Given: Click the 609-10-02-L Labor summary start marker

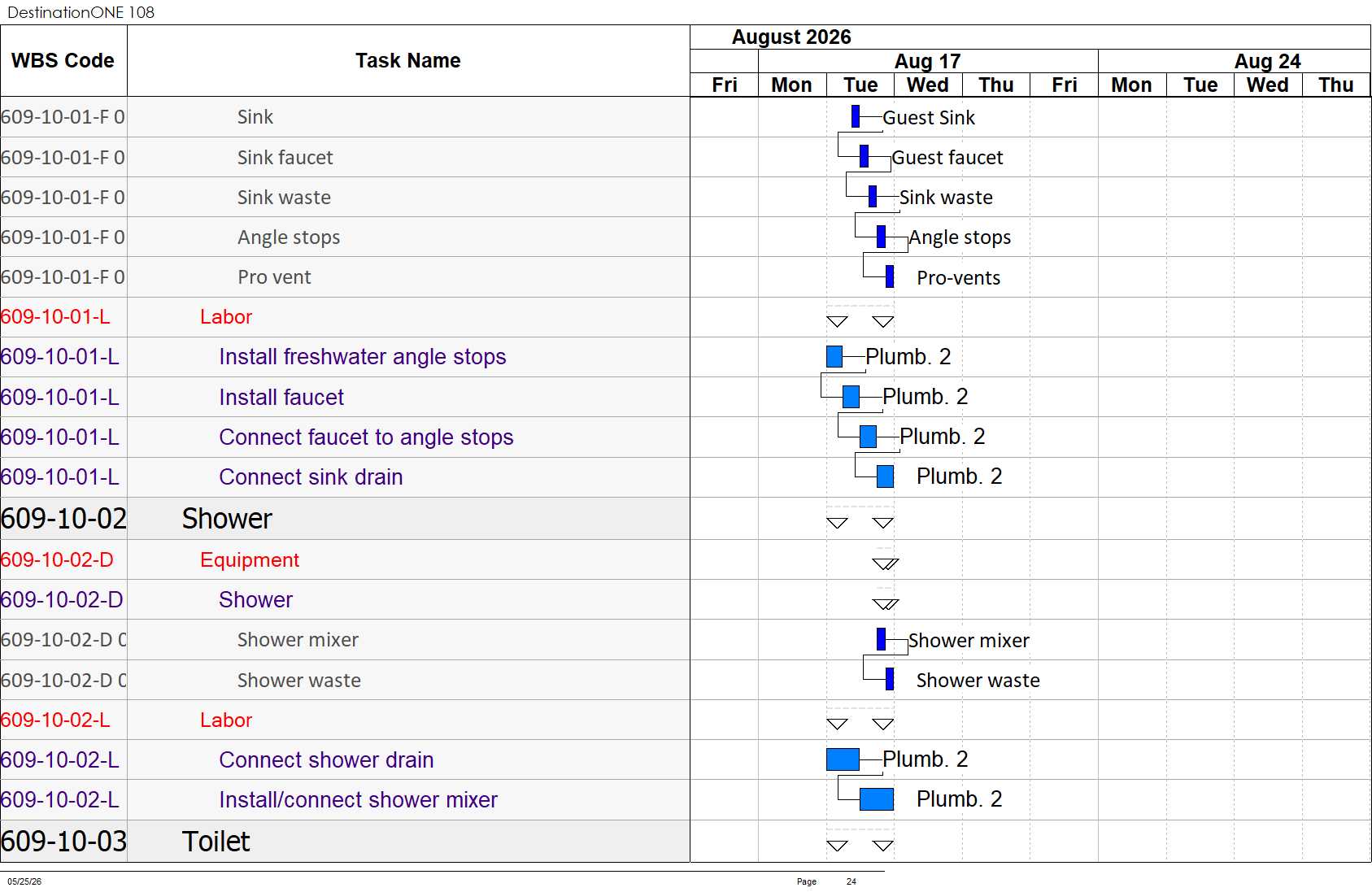Looking at the screenshot, I should [x=837, y=724].
